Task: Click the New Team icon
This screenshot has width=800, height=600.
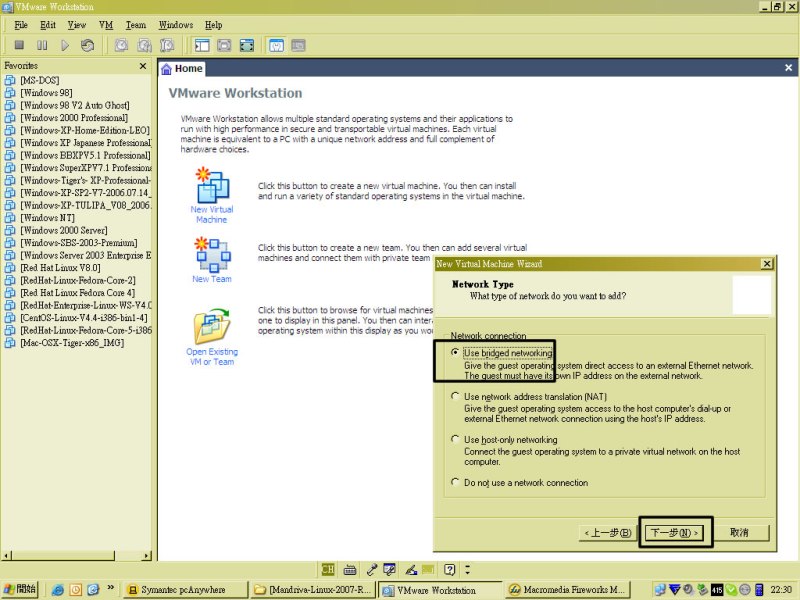Action: pos(212,256)
